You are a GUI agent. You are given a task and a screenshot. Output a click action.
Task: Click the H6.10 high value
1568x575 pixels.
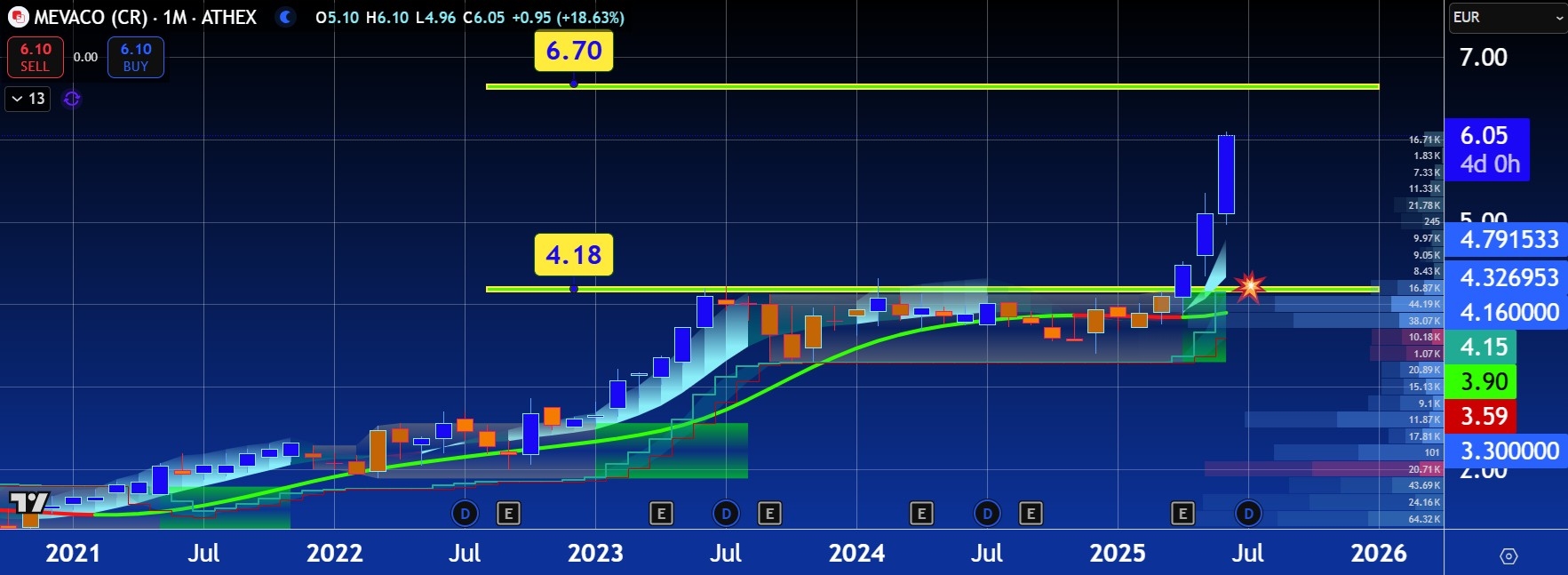[x=388, y=17]
